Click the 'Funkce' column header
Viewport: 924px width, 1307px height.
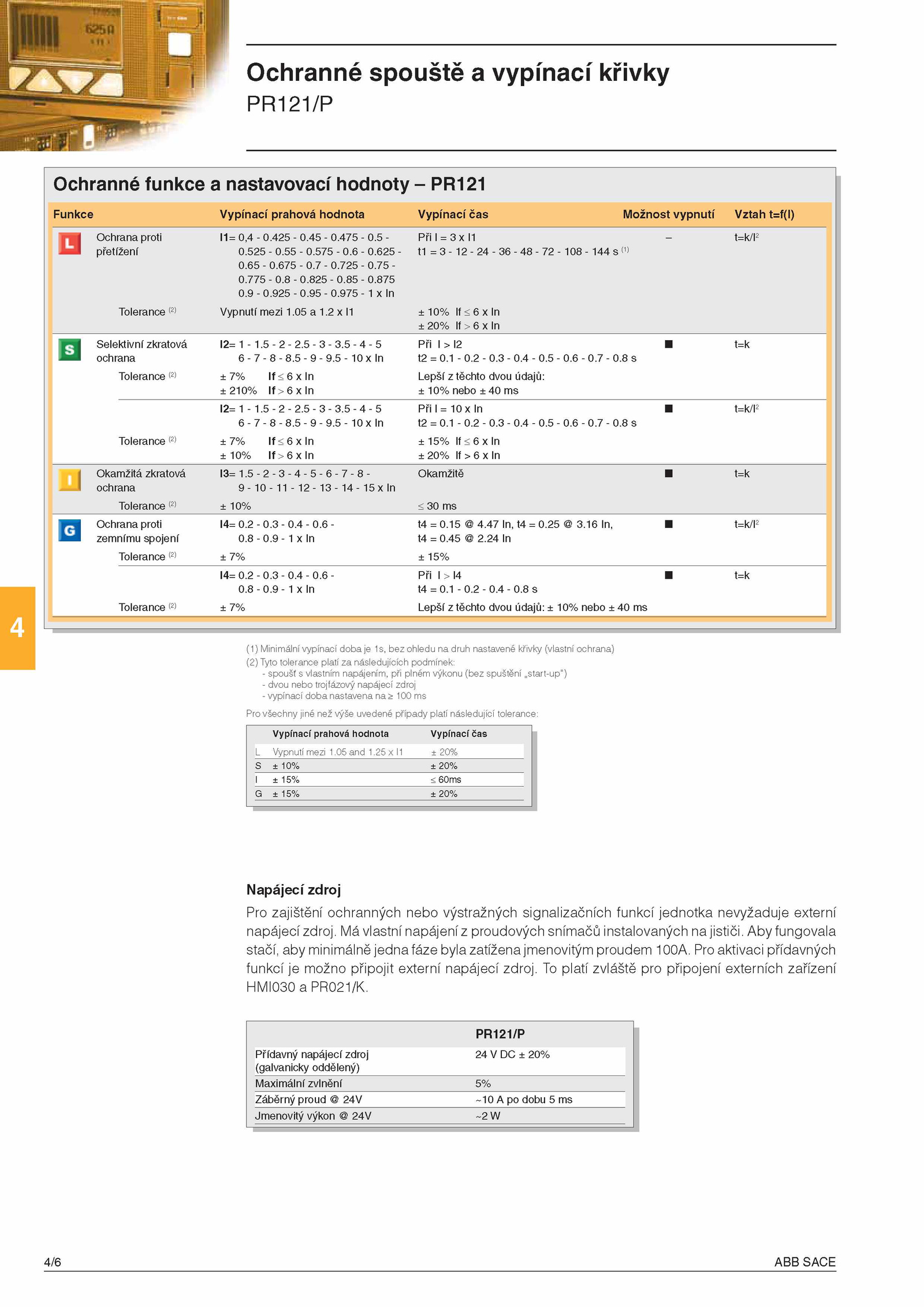coord(73,214)
